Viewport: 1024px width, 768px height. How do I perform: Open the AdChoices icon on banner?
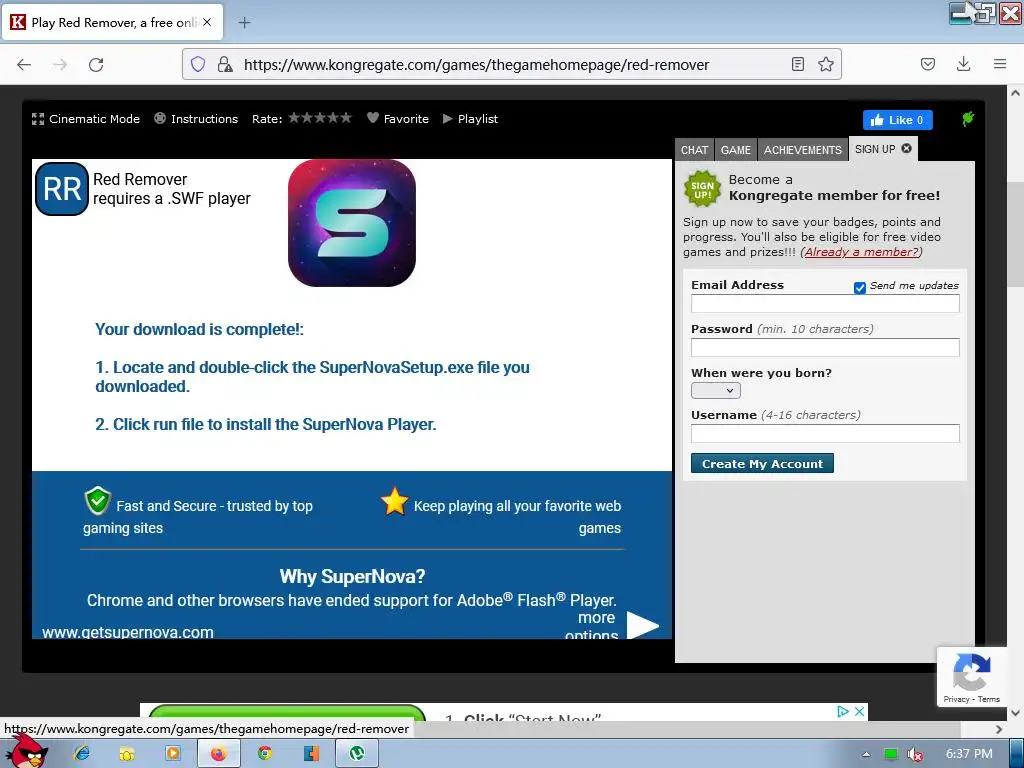(843, 711)
